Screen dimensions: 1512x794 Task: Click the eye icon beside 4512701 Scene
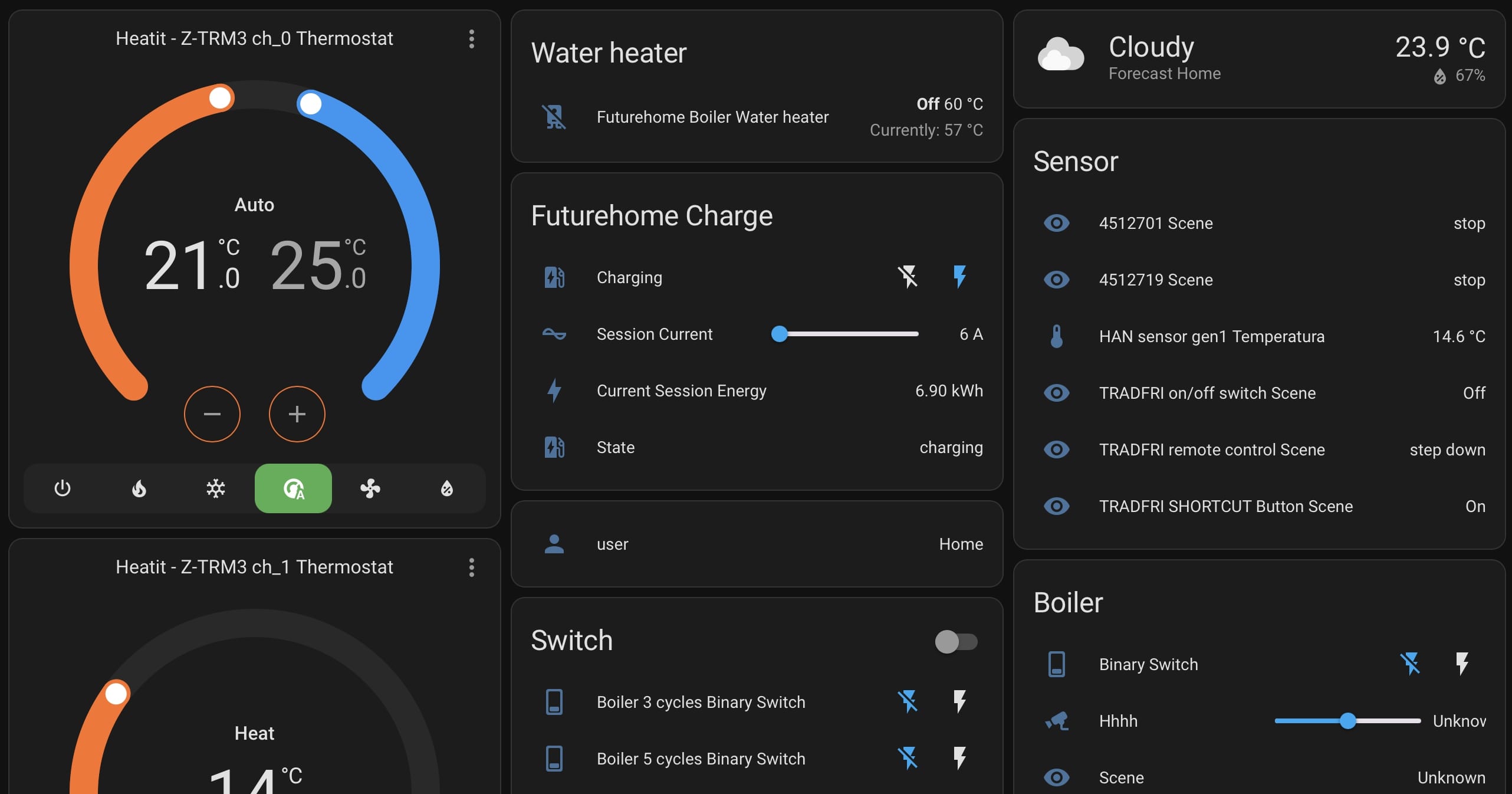click(x=1056, y=223)
